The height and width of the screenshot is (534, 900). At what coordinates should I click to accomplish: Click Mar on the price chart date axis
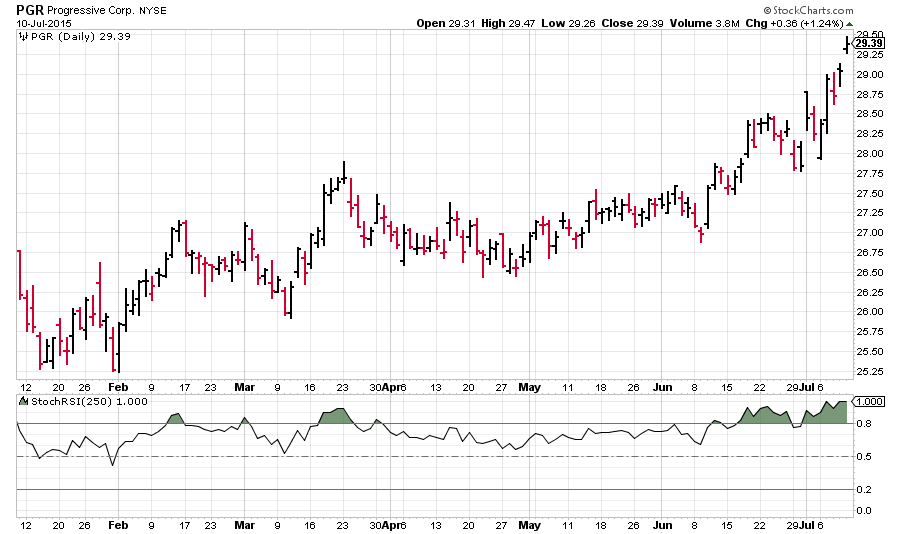point(245,388)
